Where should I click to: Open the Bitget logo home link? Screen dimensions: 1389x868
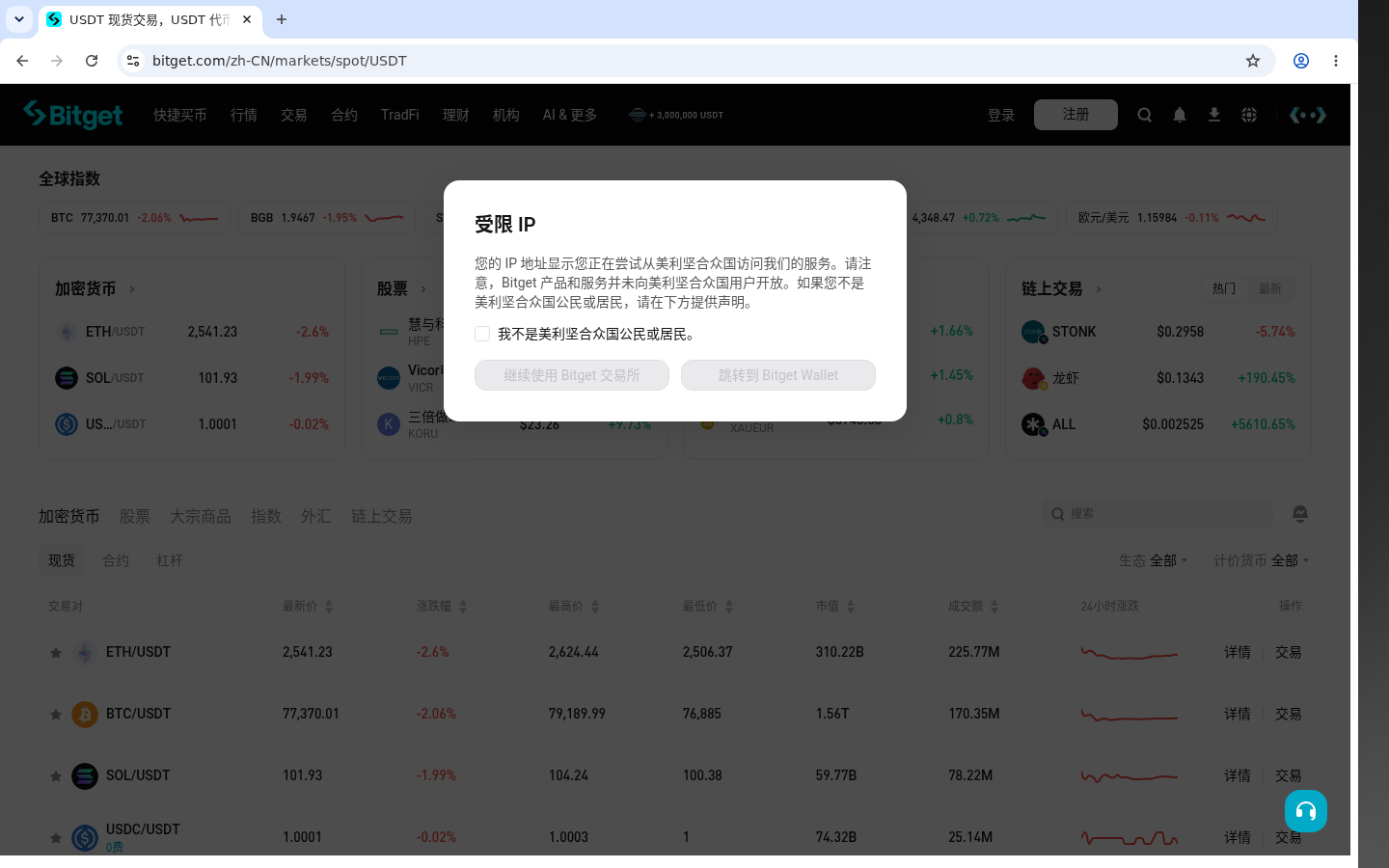(73, 115)
